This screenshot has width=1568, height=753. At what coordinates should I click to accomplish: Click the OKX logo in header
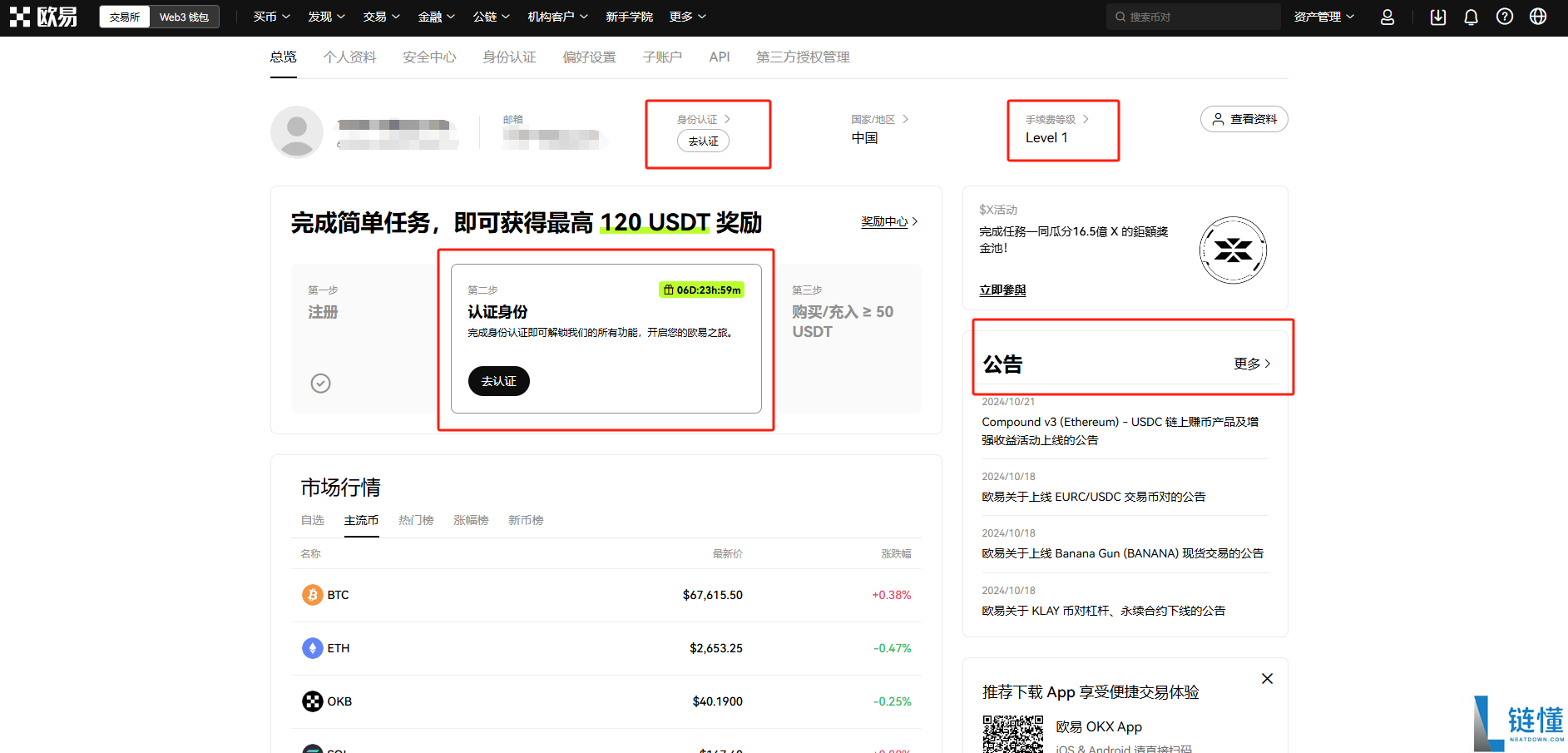[43, 17]
